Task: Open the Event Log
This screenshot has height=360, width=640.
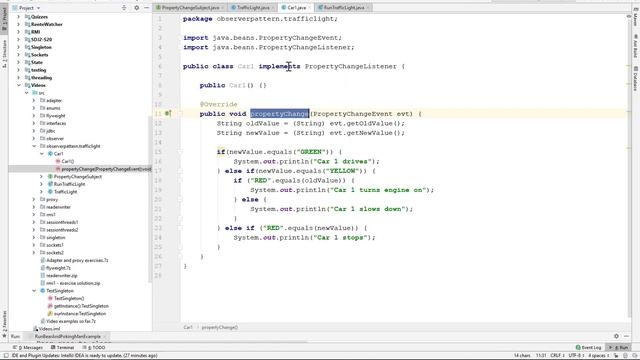Action: click(x=589, y=348)
